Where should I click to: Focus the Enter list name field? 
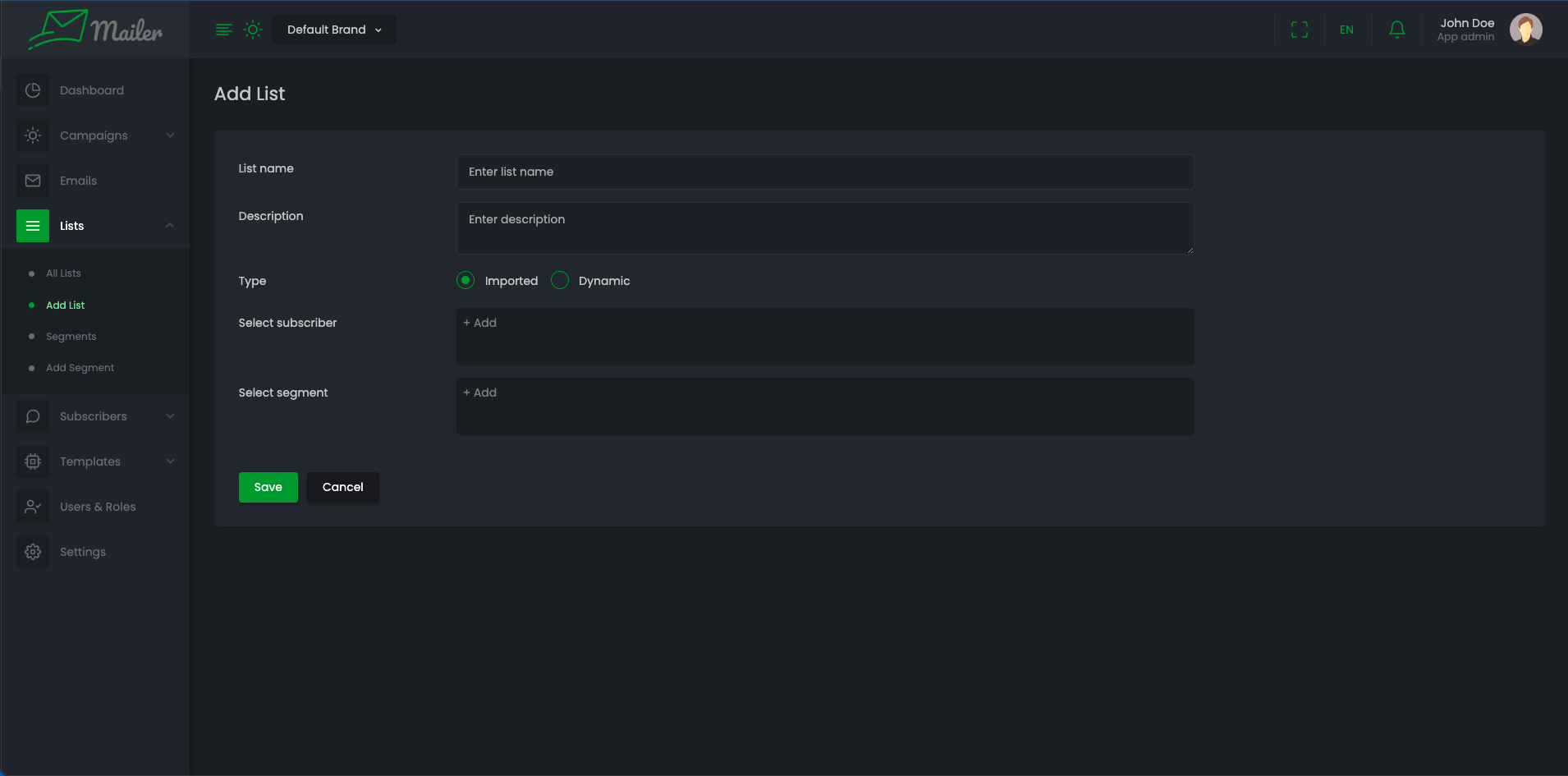824,172
